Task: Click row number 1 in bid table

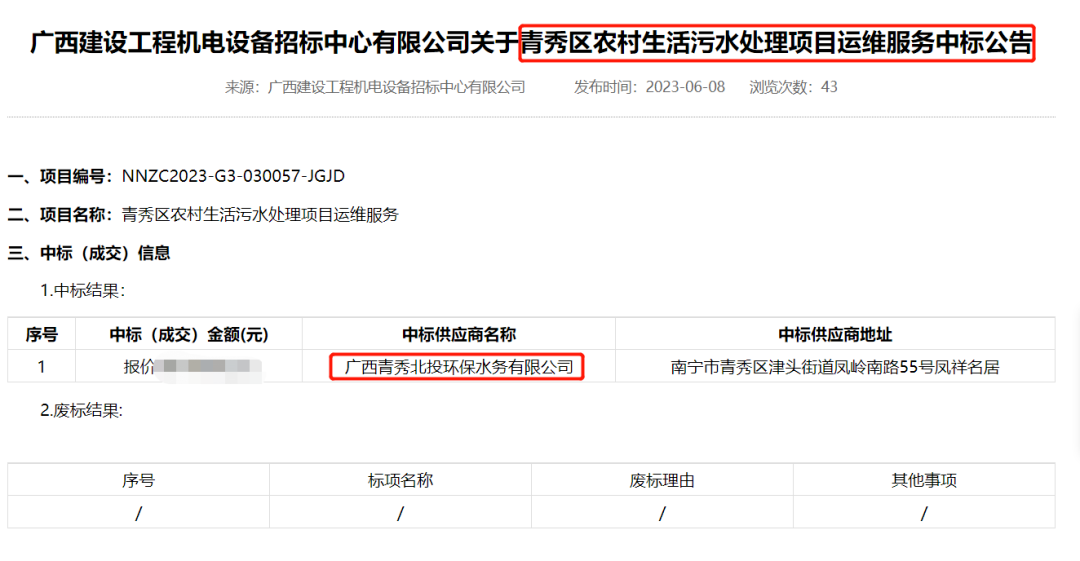Action: click(x=41, y=367)
